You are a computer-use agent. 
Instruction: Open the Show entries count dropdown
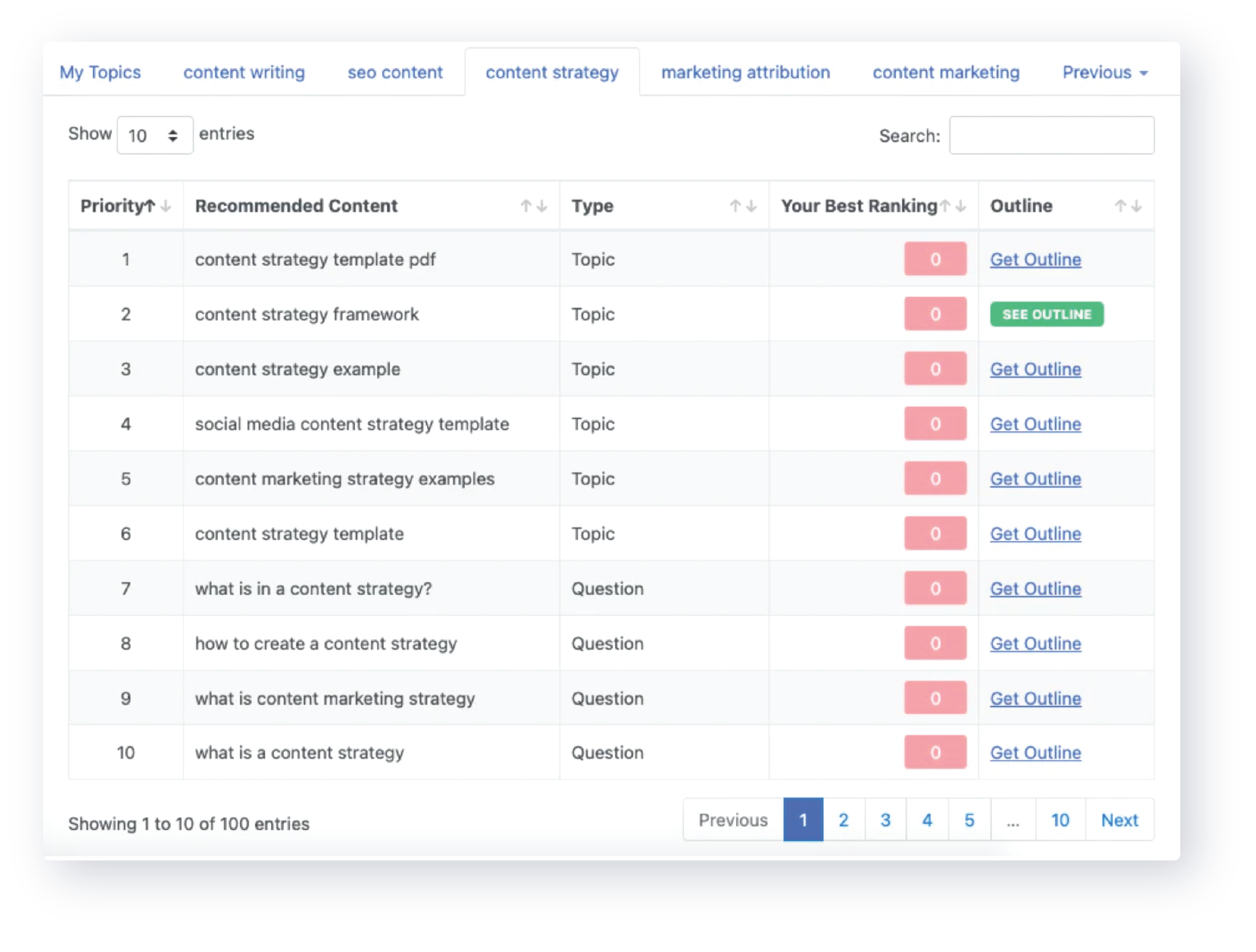(155, 135)
